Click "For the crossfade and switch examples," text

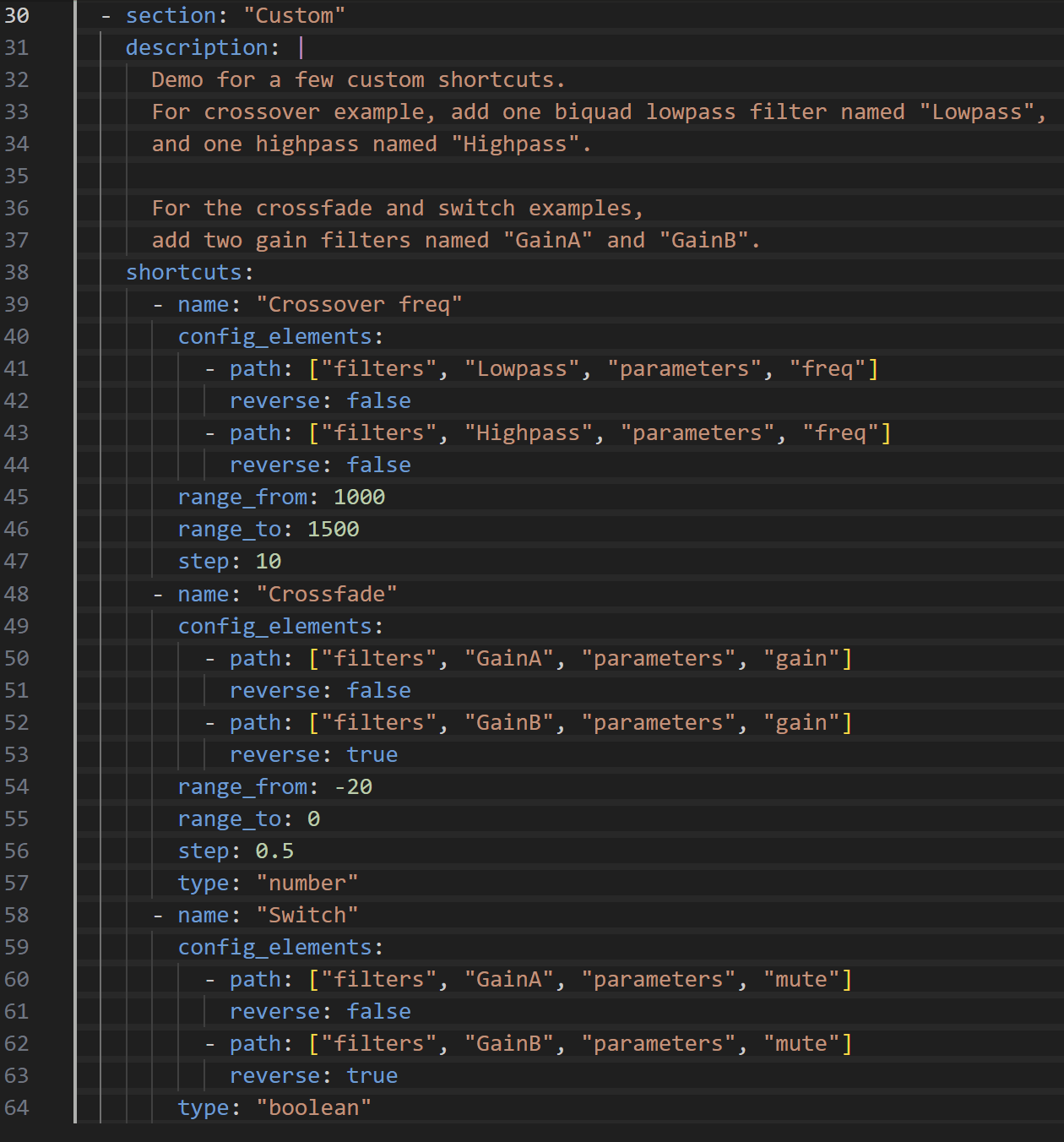coord(398,209)
